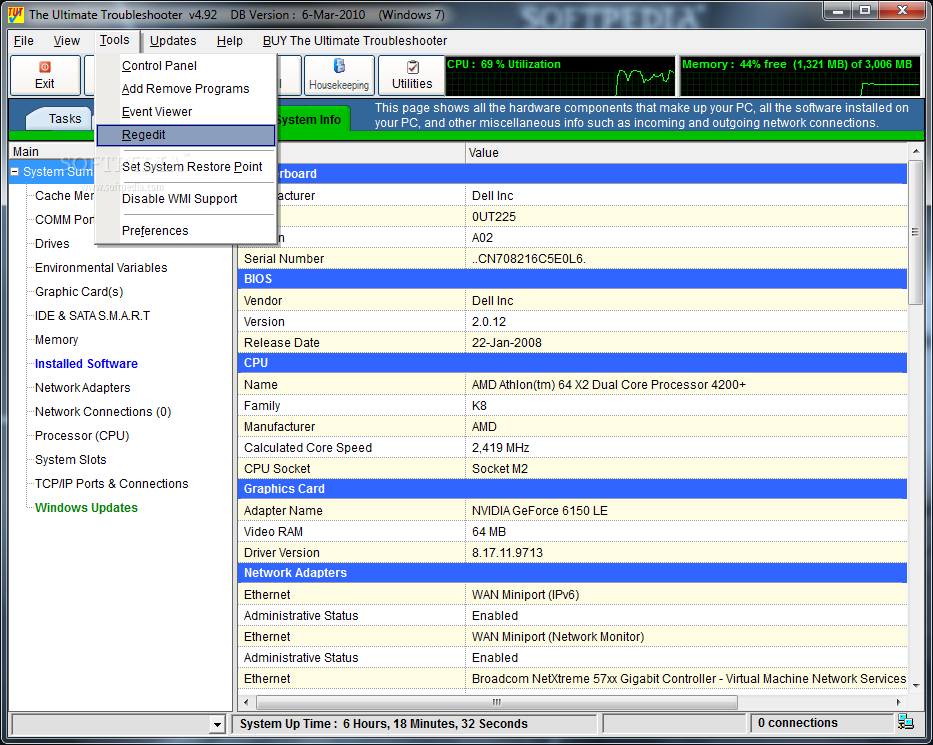
Task: Click the Serial Number row label
Action: (x=284, y=259)
